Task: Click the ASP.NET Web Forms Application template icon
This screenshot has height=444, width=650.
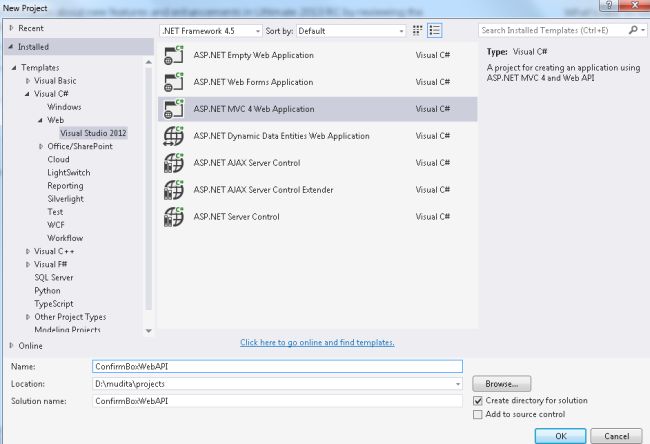Action: point(174,82)
